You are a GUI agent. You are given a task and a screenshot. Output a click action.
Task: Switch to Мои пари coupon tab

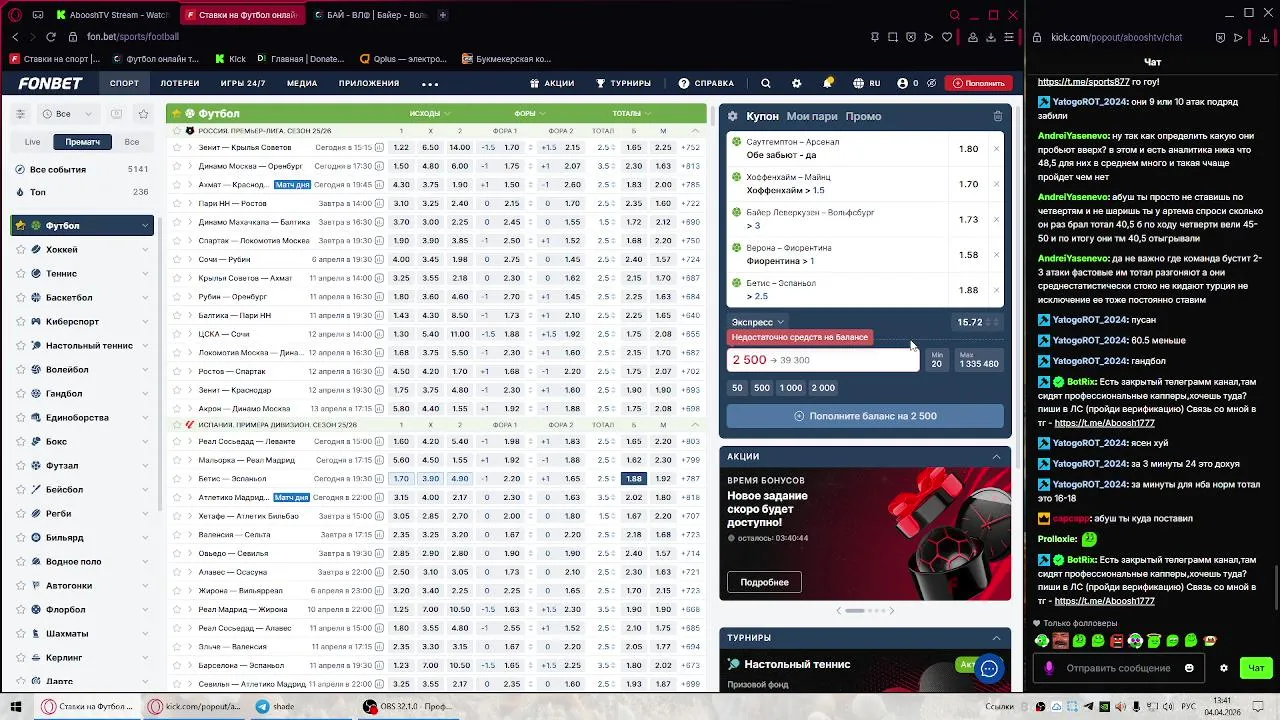pos(812,116)
